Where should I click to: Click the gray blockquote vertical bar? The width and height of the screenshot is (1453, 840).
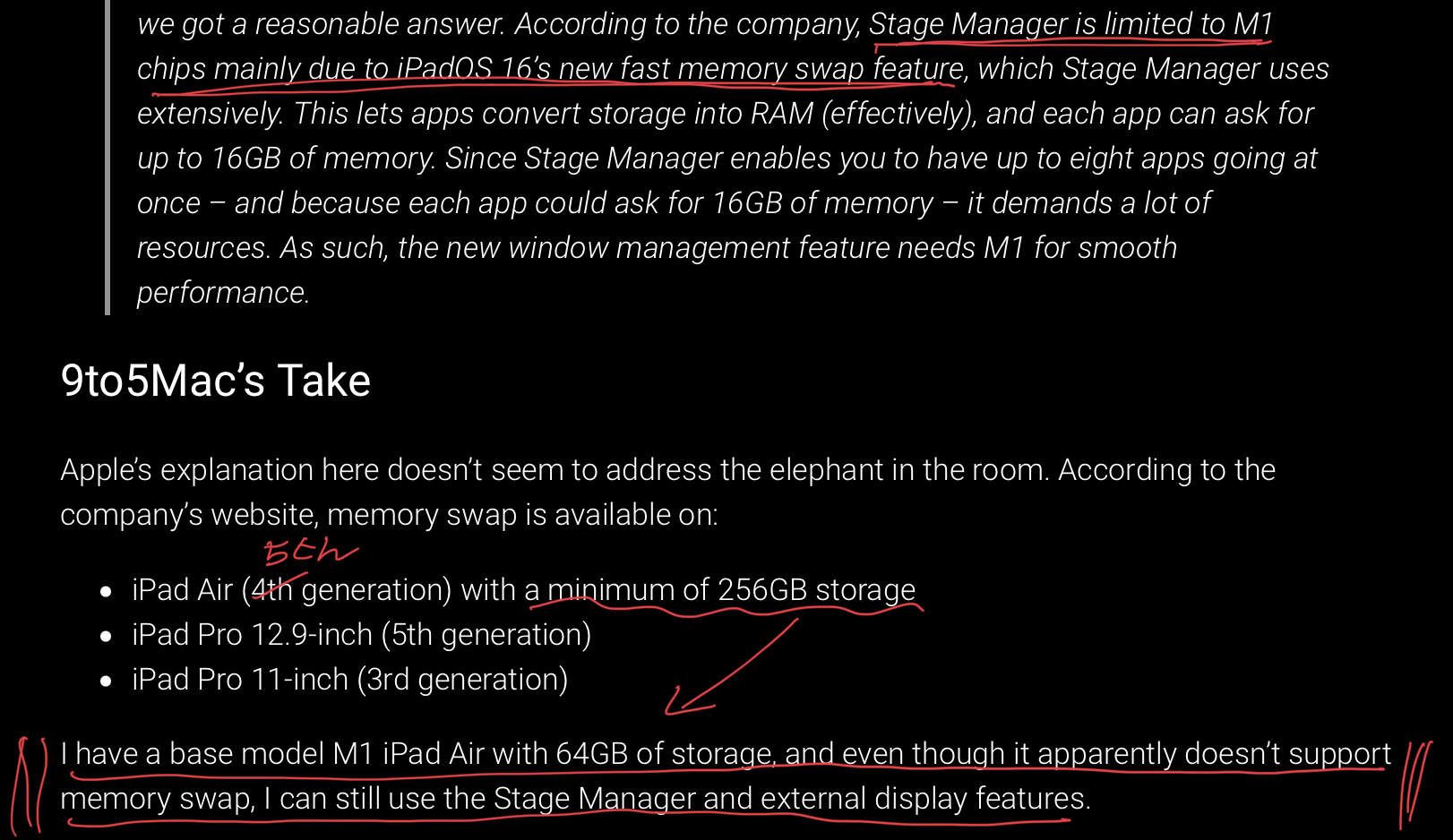[x=107, y=158]
